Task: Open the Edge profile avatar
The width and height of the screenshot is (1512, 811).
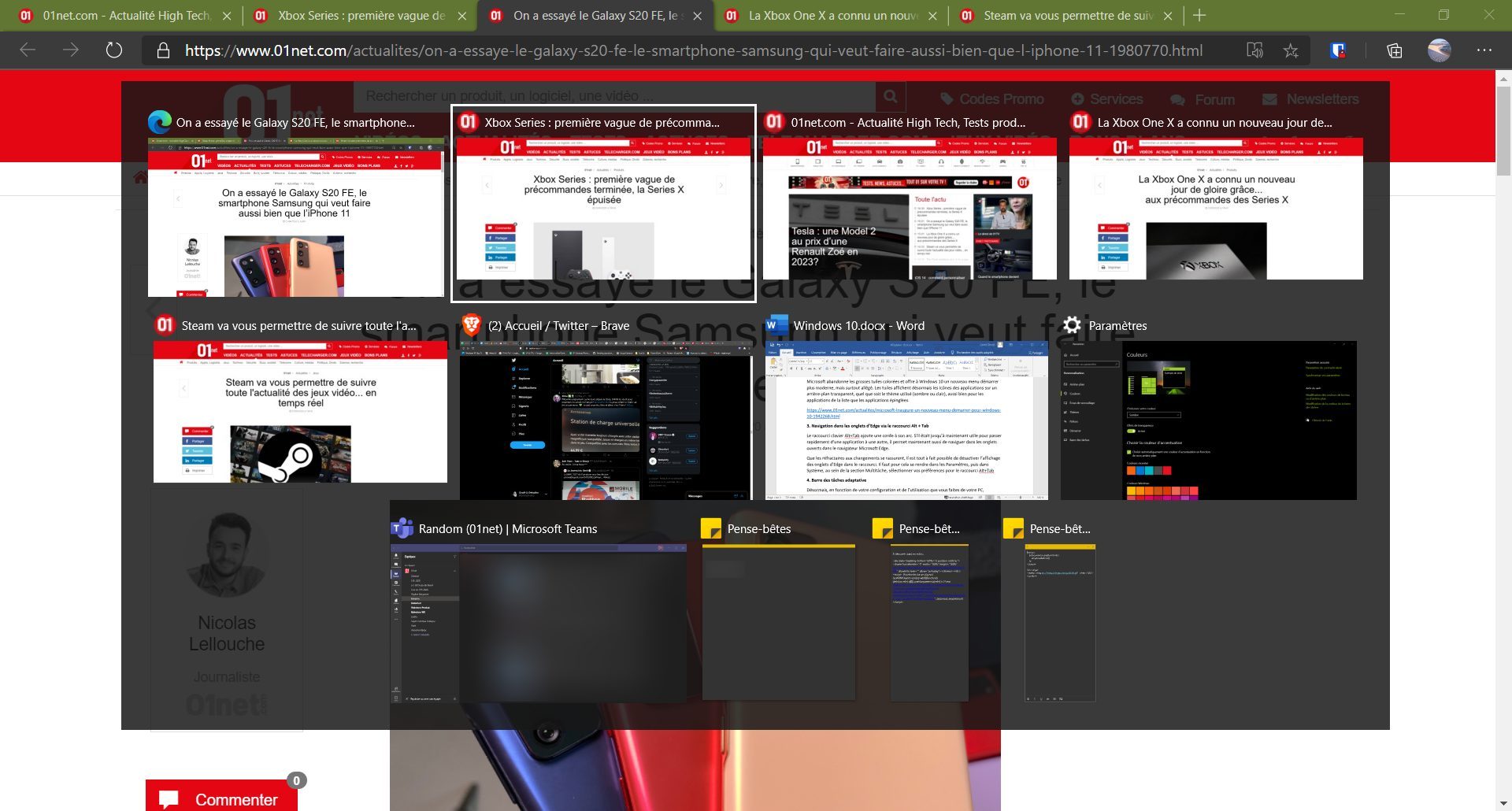Action: [1439, 50]
